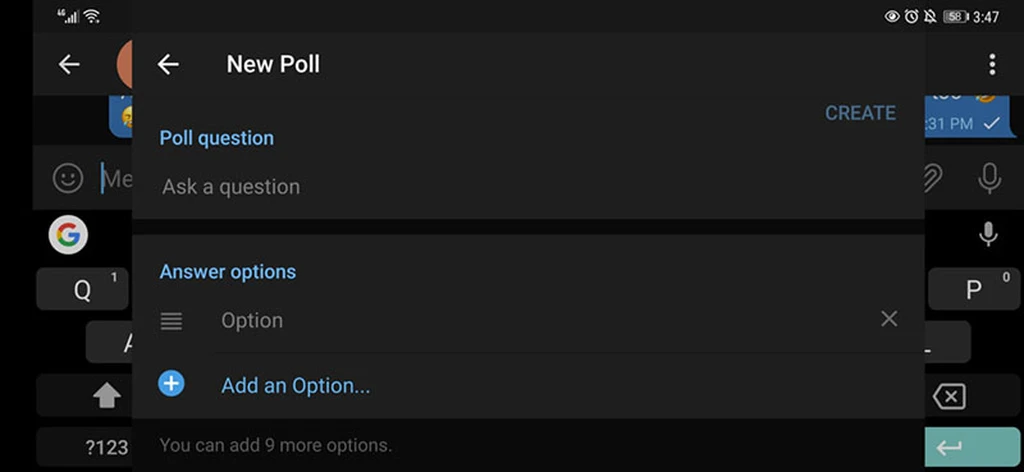Grab the option reorder handle icon
Screen dimensions: 1024x472
coord(171,321)
